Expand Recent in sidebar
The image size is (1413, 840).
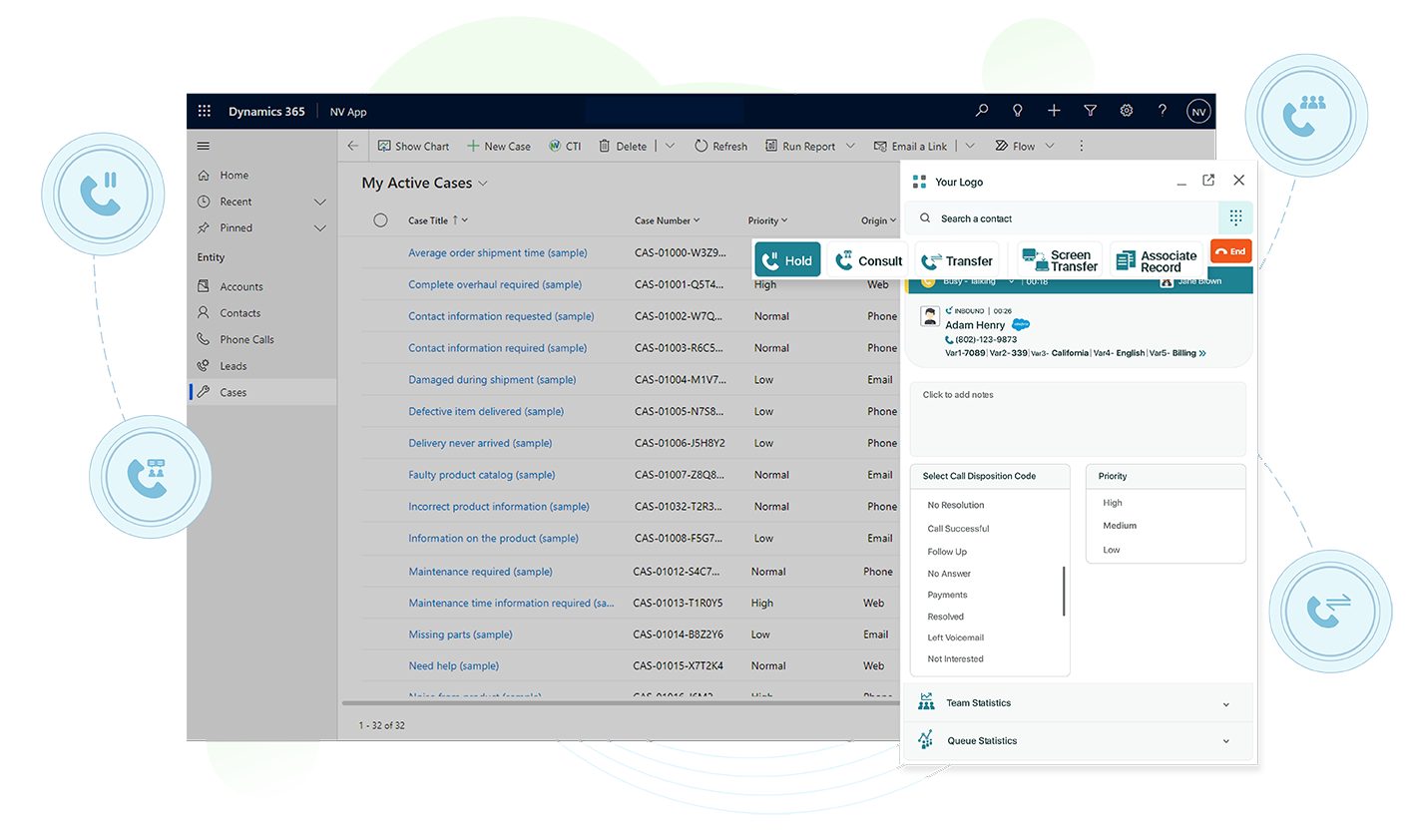(x=320, y=202)
